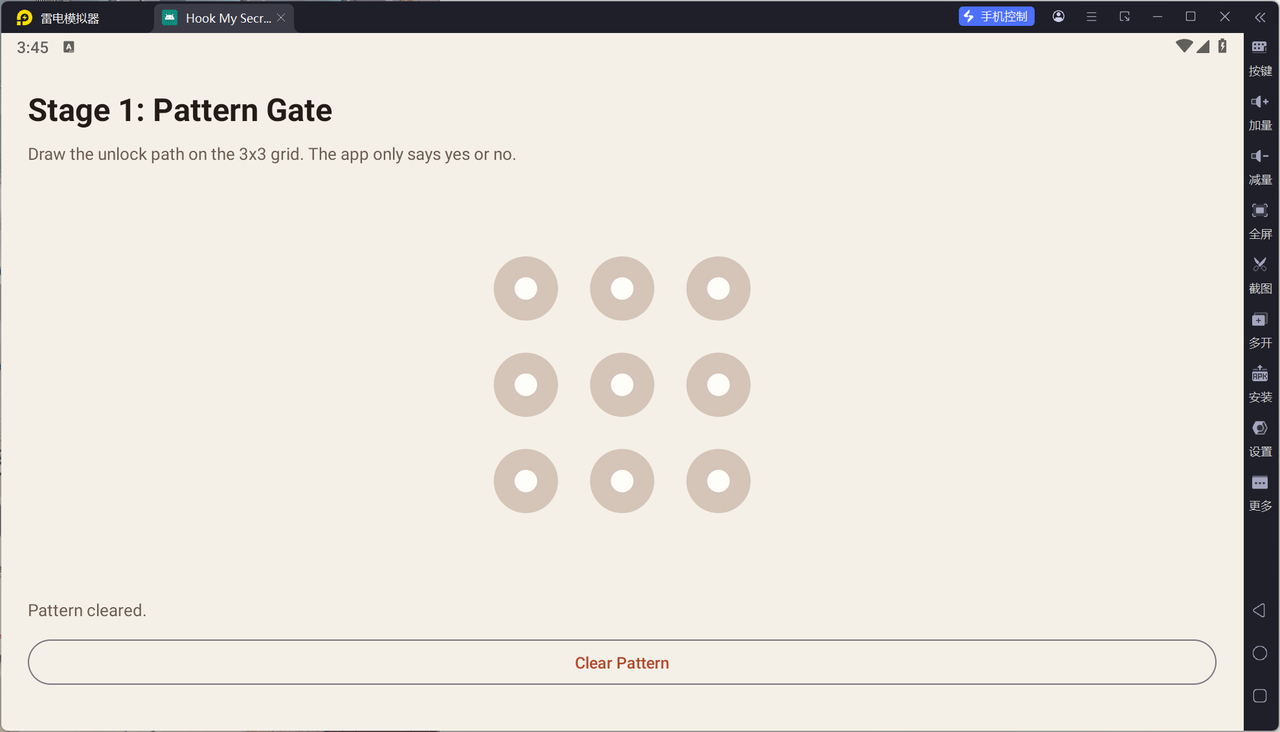Tap the Android home circle button
The width and height of the screenshot is (1280, 732).
click(1260, 653)
